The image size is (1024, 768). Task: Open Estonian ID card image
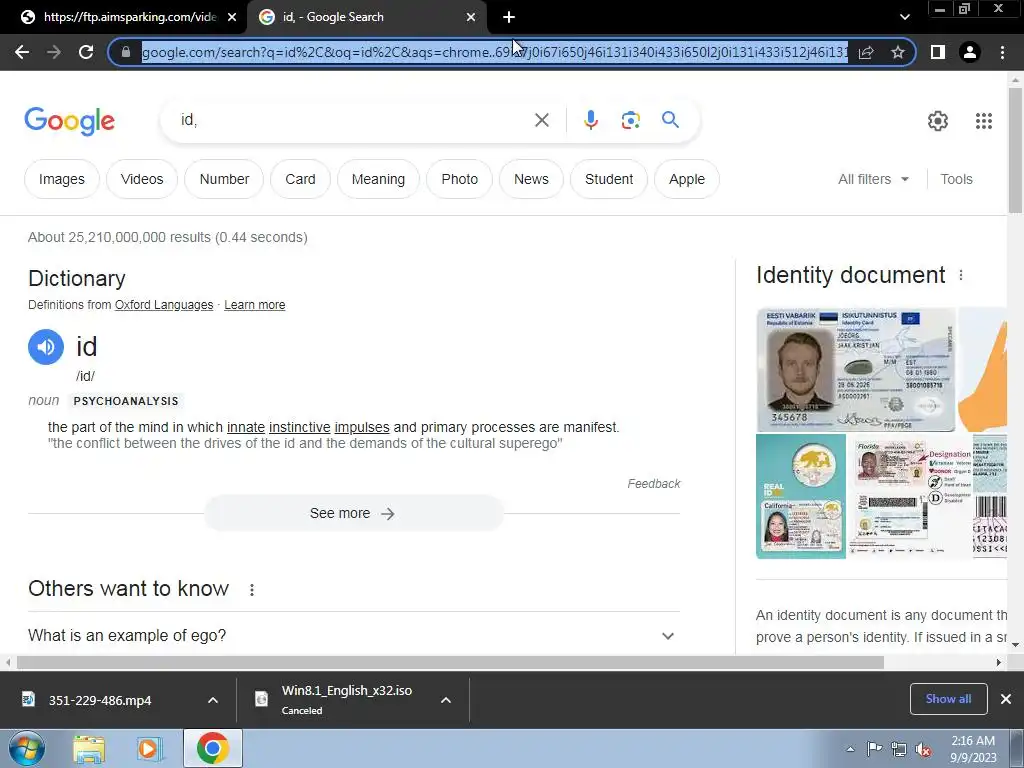click(856, 370)
